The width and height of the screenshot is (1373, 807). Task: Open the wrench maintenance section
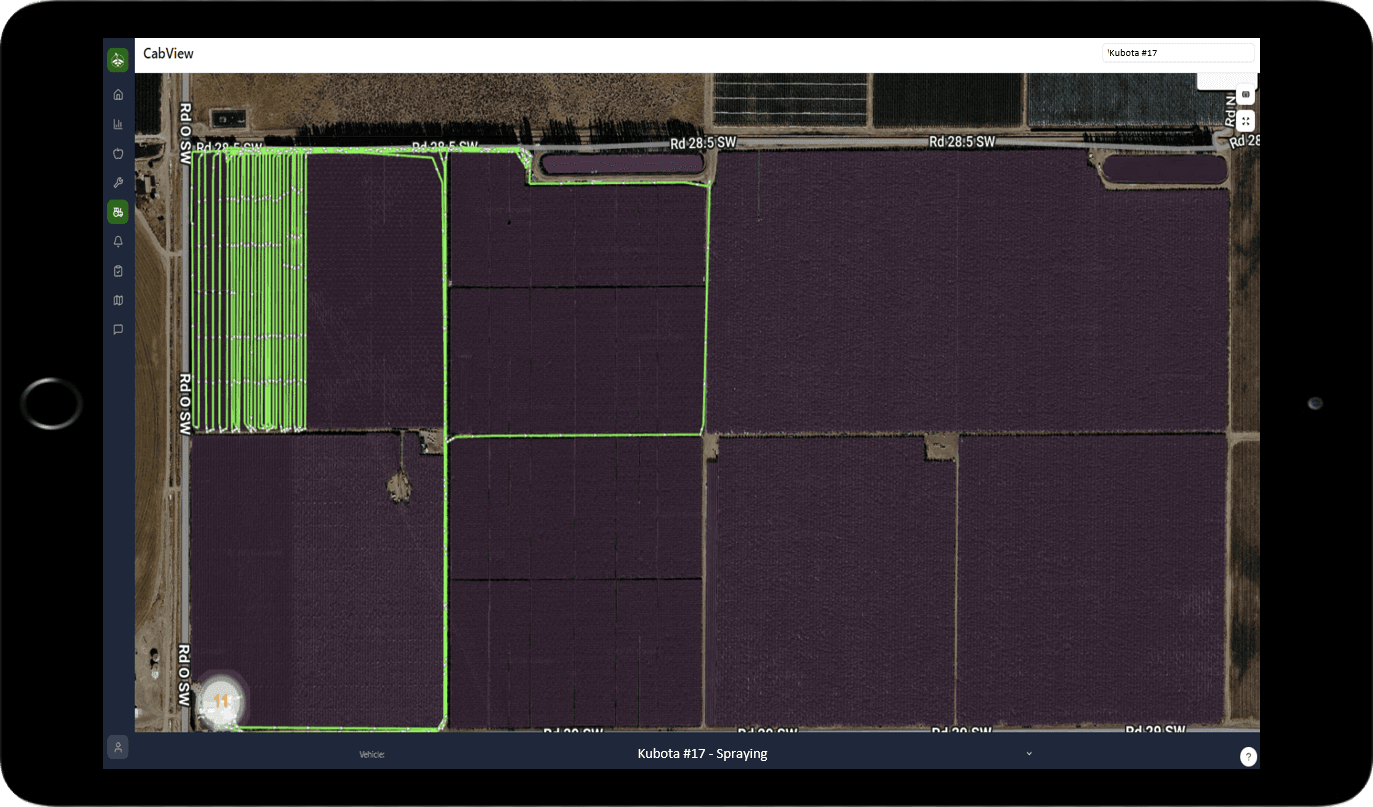pyautogui.click(x=118, y=182)
